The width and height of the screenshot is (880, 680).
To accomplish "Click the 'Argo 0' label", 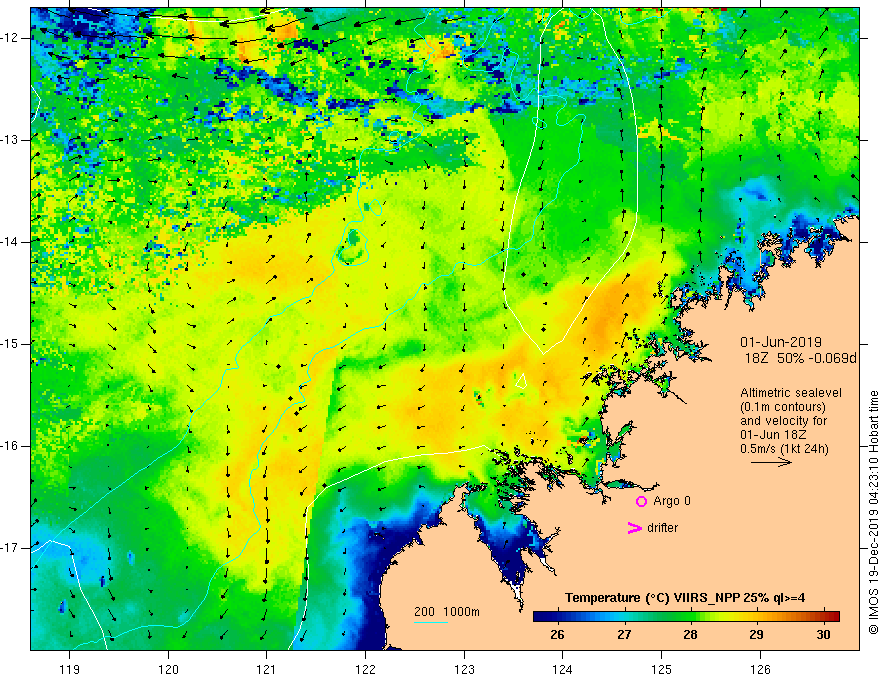I will [672, 501].
